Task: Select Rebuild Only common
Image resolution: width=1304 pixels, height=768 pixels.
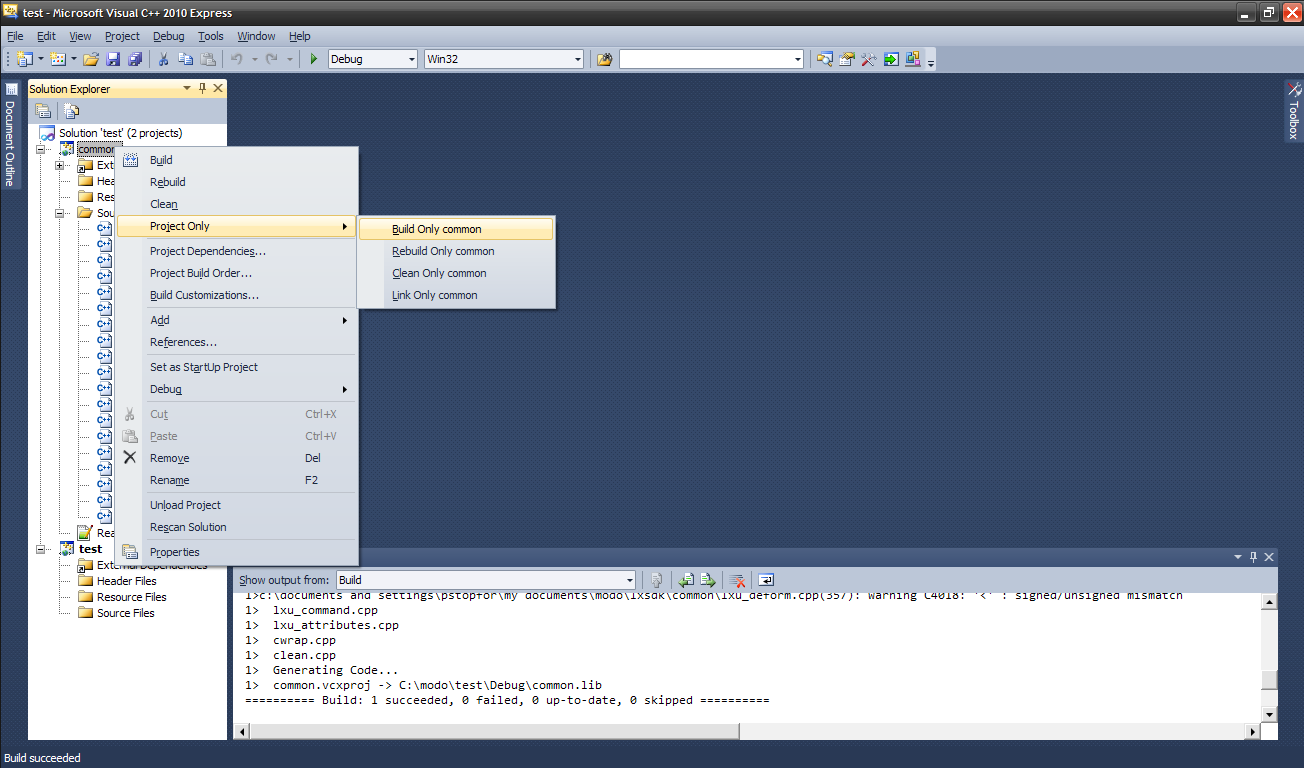Action: [456, 251]
